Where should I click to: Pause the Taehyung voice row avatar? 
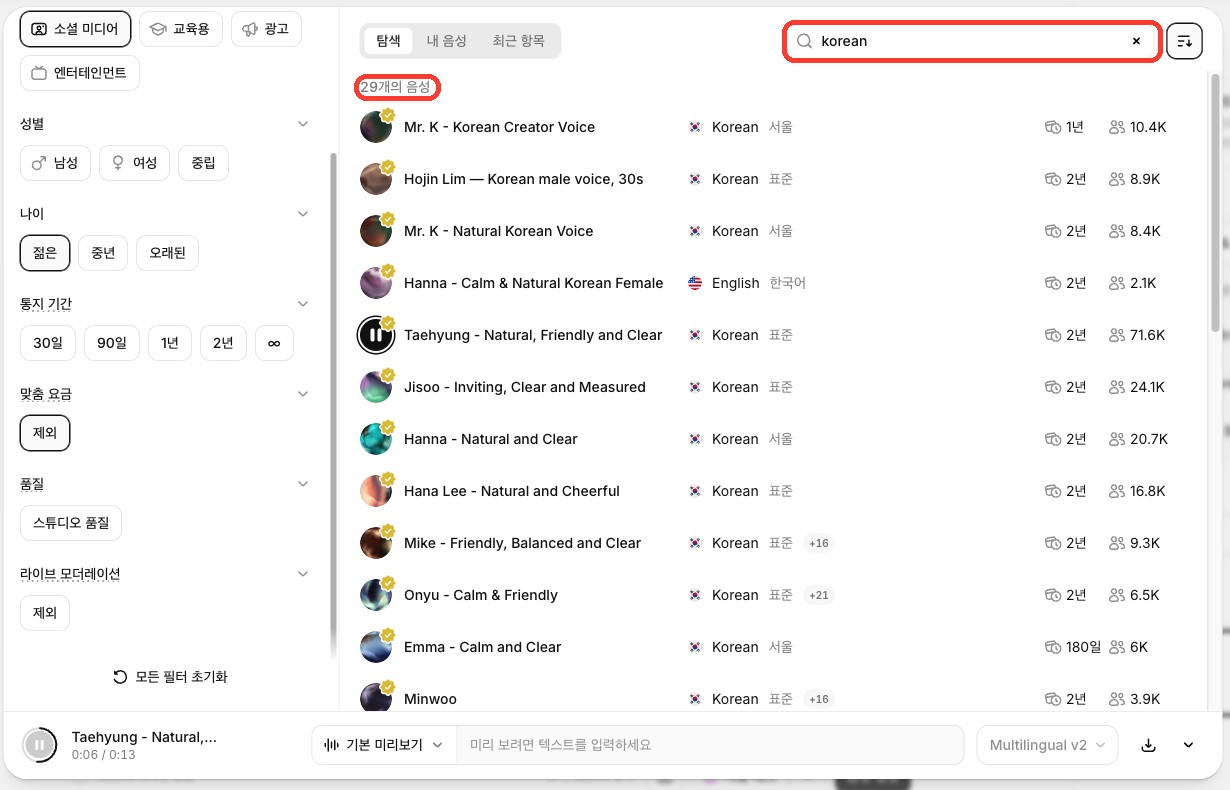coord(376,335)
